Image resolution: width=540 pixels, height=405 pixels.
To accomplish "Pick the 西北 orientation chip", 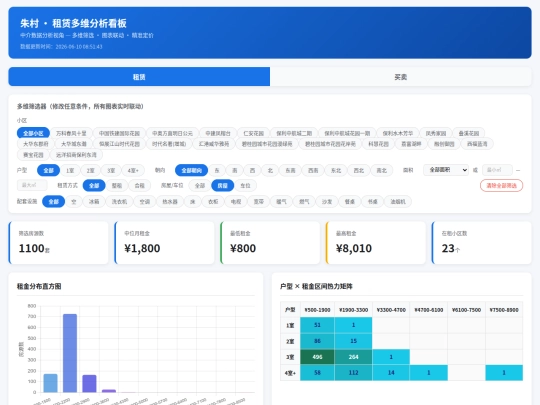I will click(x=359, y=170).
